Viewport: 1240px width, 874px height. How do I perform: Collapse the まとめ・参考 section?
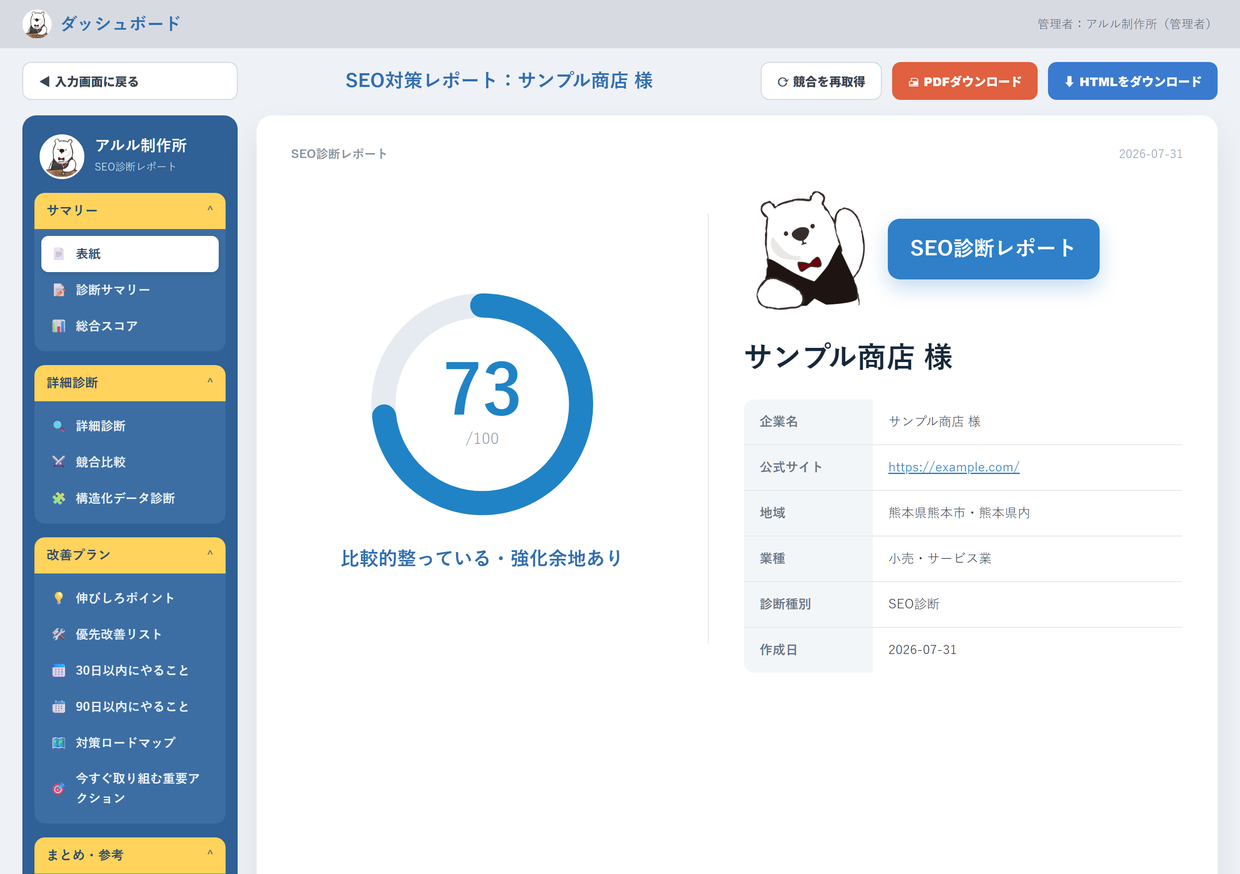tap(130, 855)
